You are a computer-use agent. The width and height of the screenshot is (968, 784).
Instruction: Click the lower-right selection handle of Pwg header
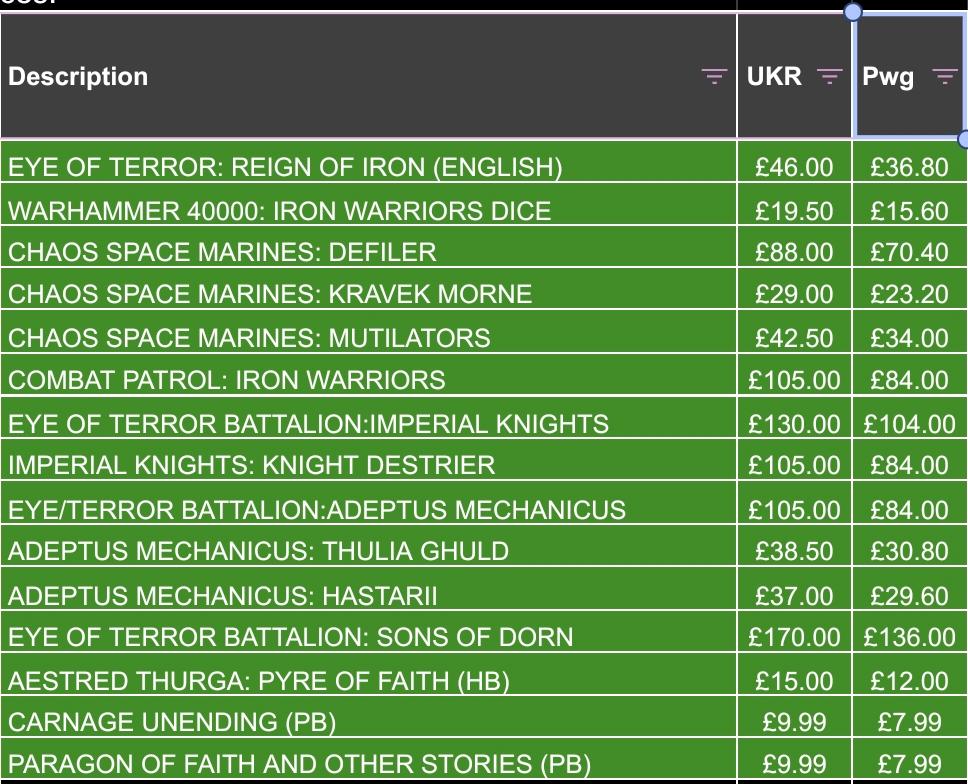coord(964,139)
